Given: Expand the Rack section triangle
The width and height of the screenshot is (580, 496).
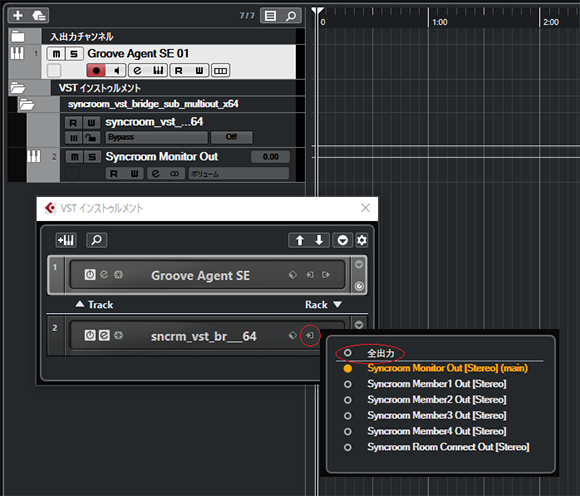Looking at the screenshot, I should click(x=337, y=304).
